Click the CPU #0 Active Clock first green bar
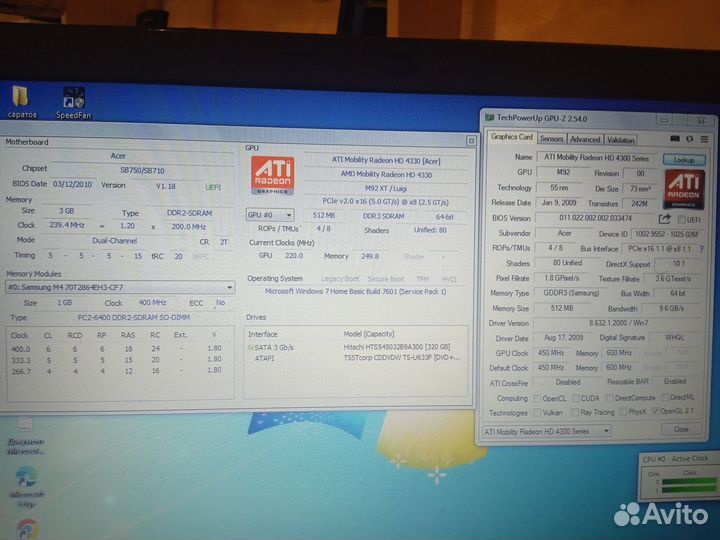Viewport: 720px width, 540px height. point(689,482)
